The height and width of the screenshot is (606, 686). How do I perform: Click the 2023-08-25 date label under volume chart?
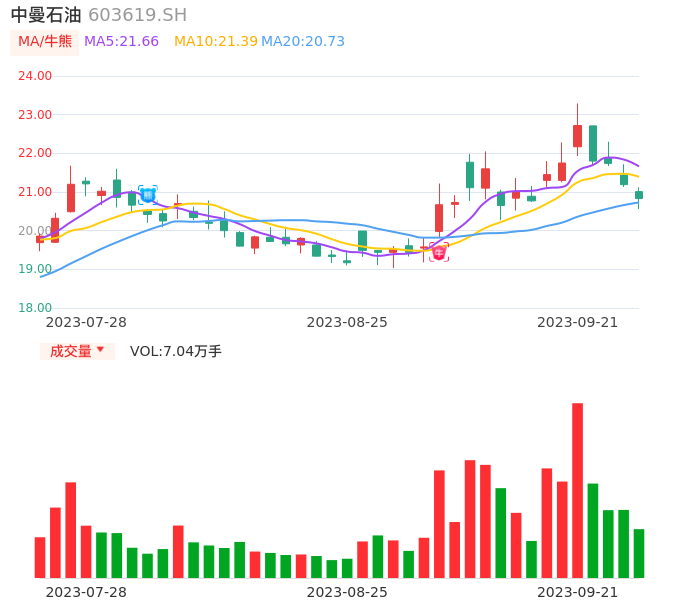pyautogui.click(x=347, y=592)
